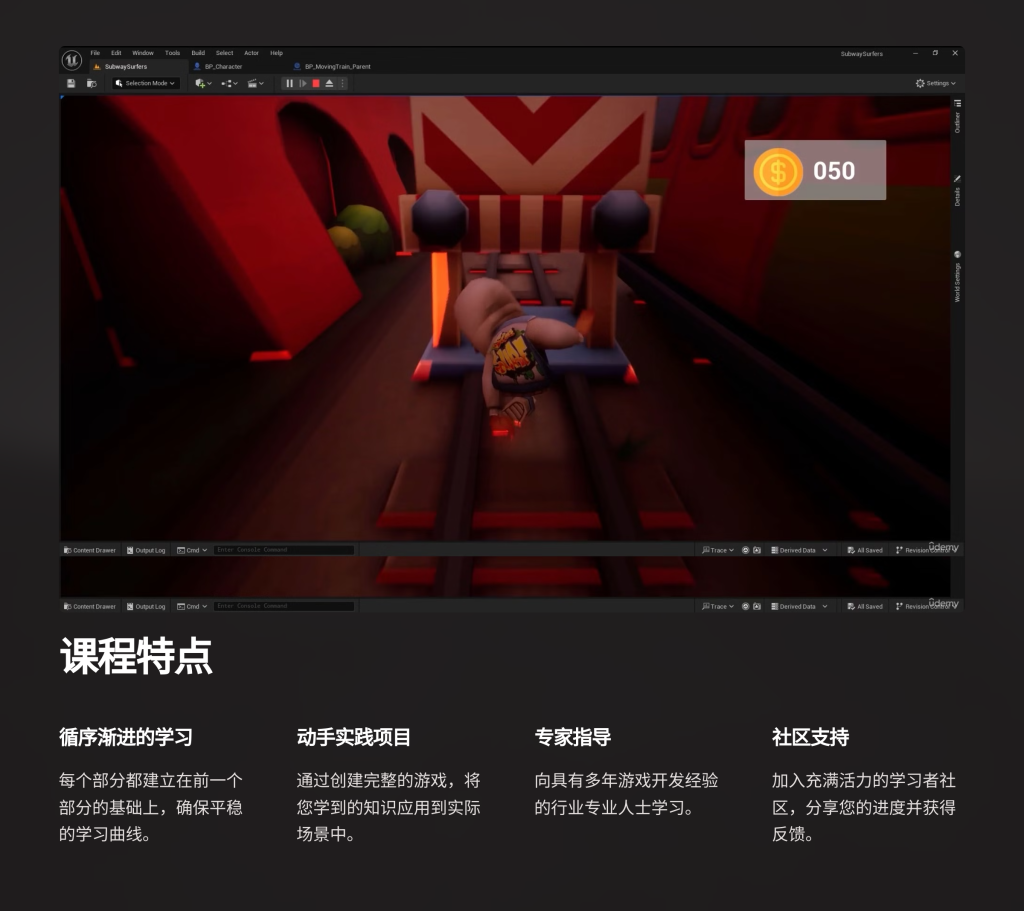Focus lower Enter Console Command field
Viewport: 1024px width, 911px height.
tap(284, 606)
